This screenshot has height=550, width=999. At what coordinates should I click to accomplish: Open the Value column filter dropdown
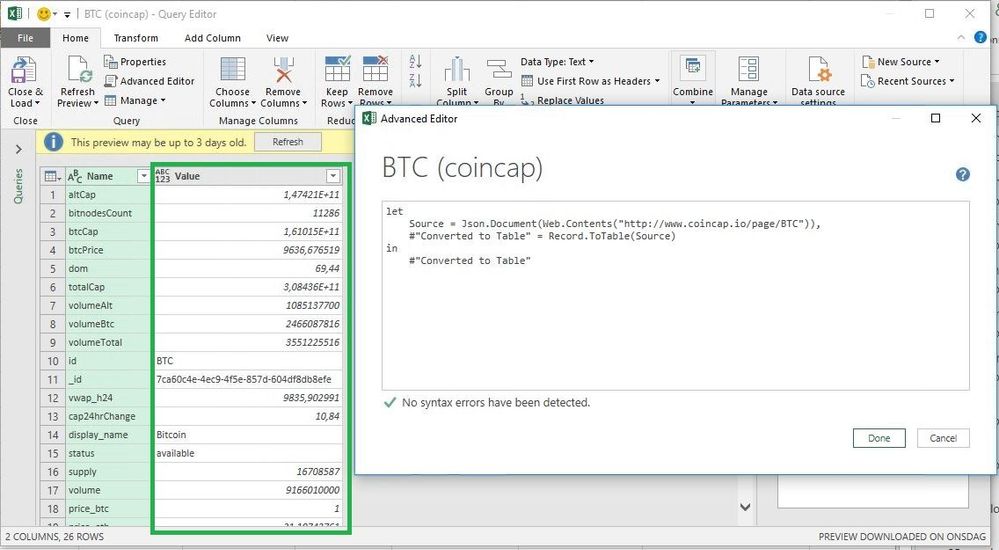click(333, 177)
